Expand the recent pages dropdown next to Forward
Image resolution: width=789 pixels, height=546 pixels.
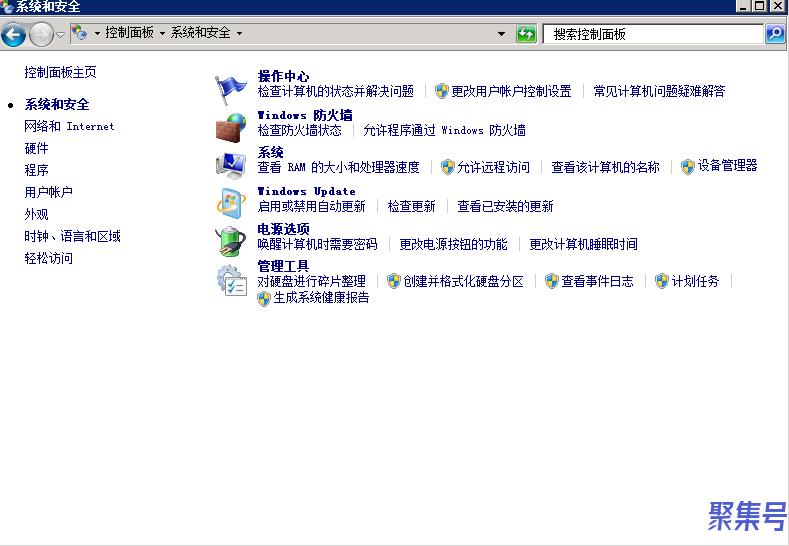point(61,35)
